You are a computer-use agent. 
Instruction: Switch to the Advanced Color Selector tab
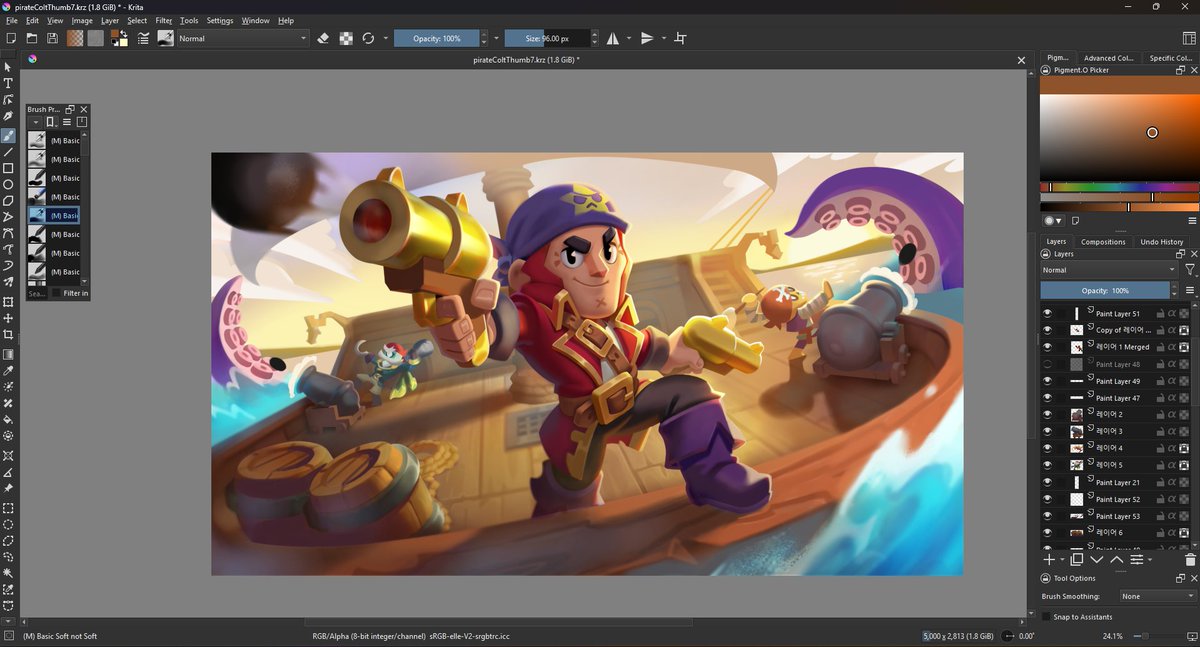[1108, 58]
